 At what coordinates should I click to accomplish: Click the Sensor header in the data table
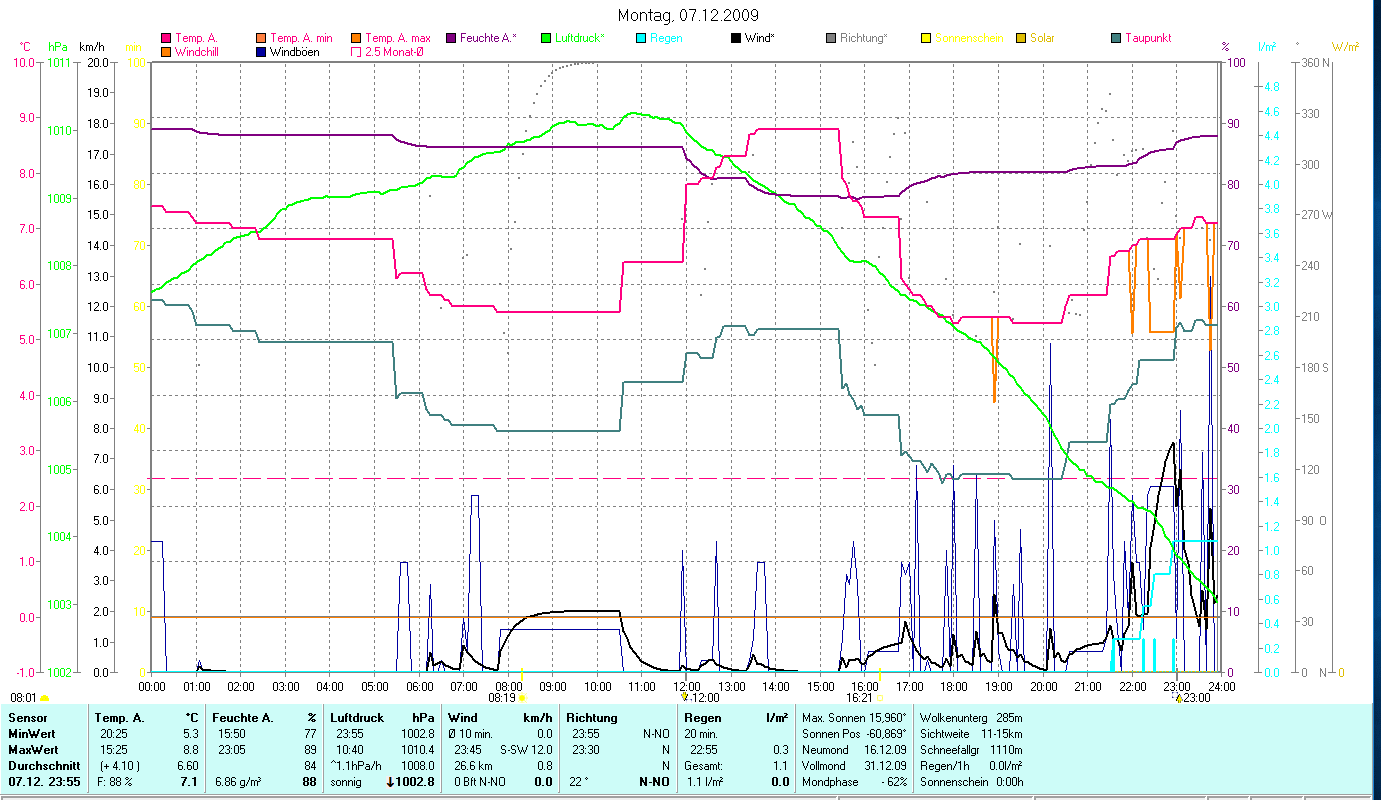[26, 718]
